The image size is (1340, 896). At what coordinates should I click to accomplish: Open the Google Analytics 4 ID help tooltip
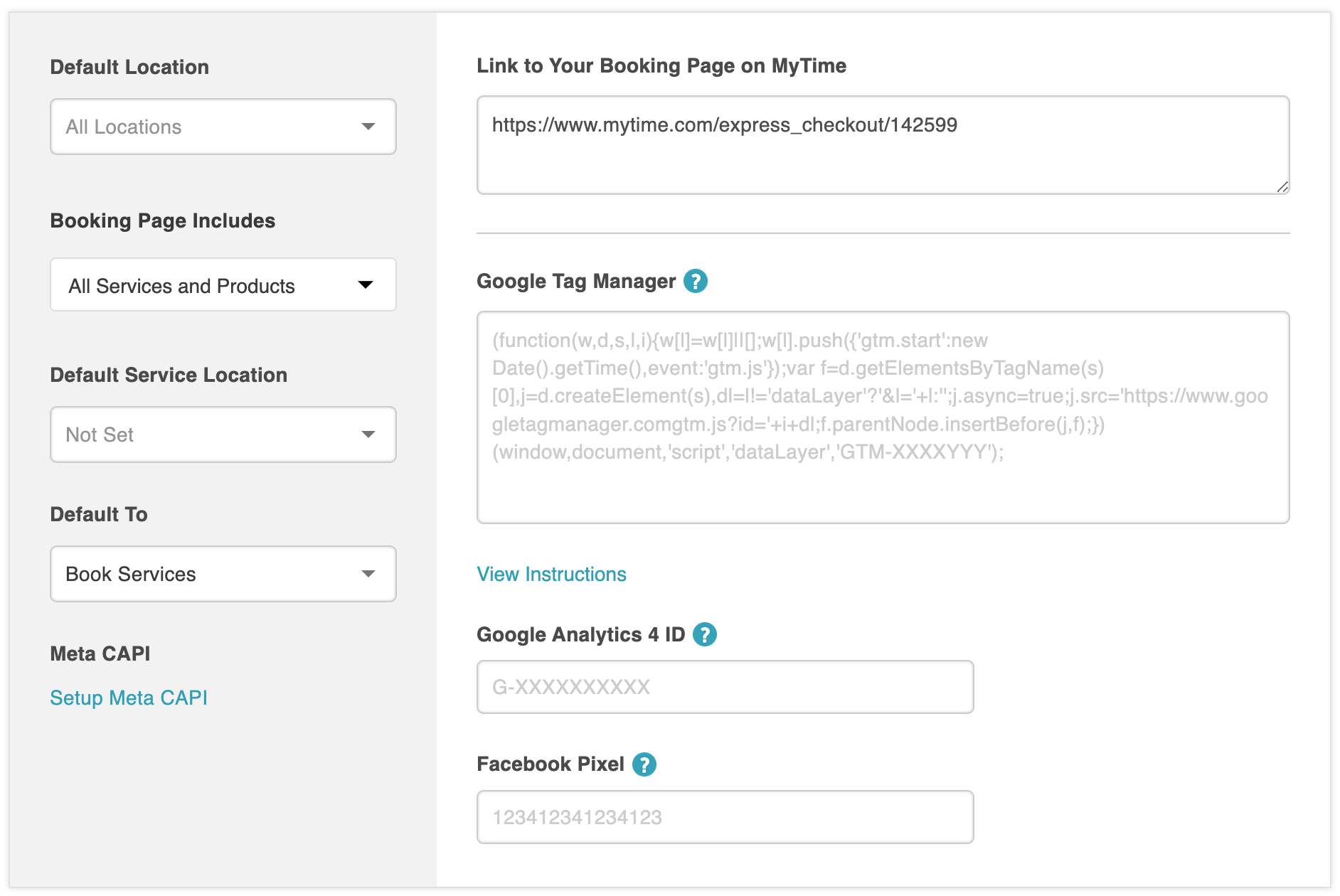[704, 634]
